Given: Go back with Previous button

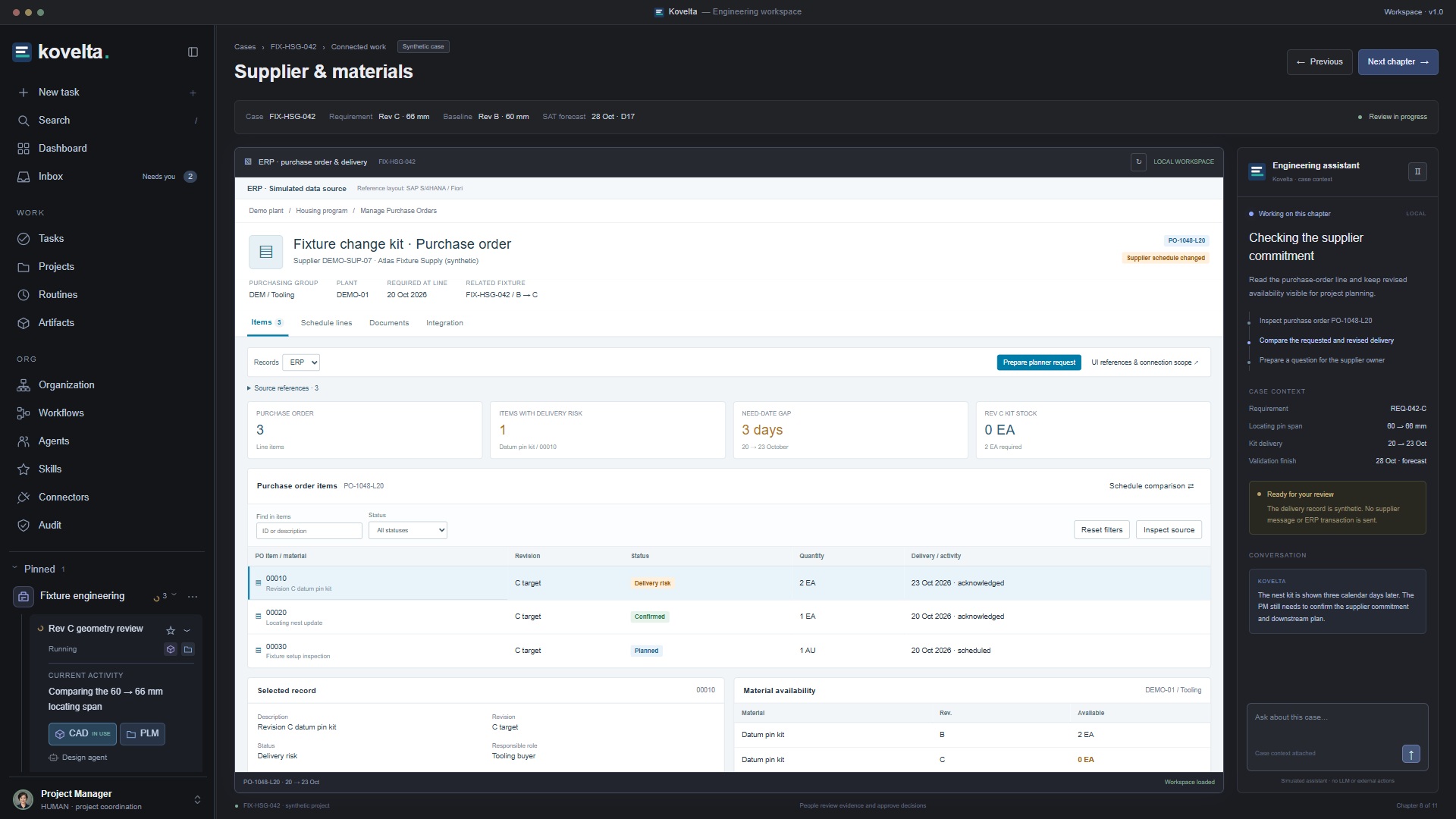Looking at the screenshot, I should tap(1319, 62).
